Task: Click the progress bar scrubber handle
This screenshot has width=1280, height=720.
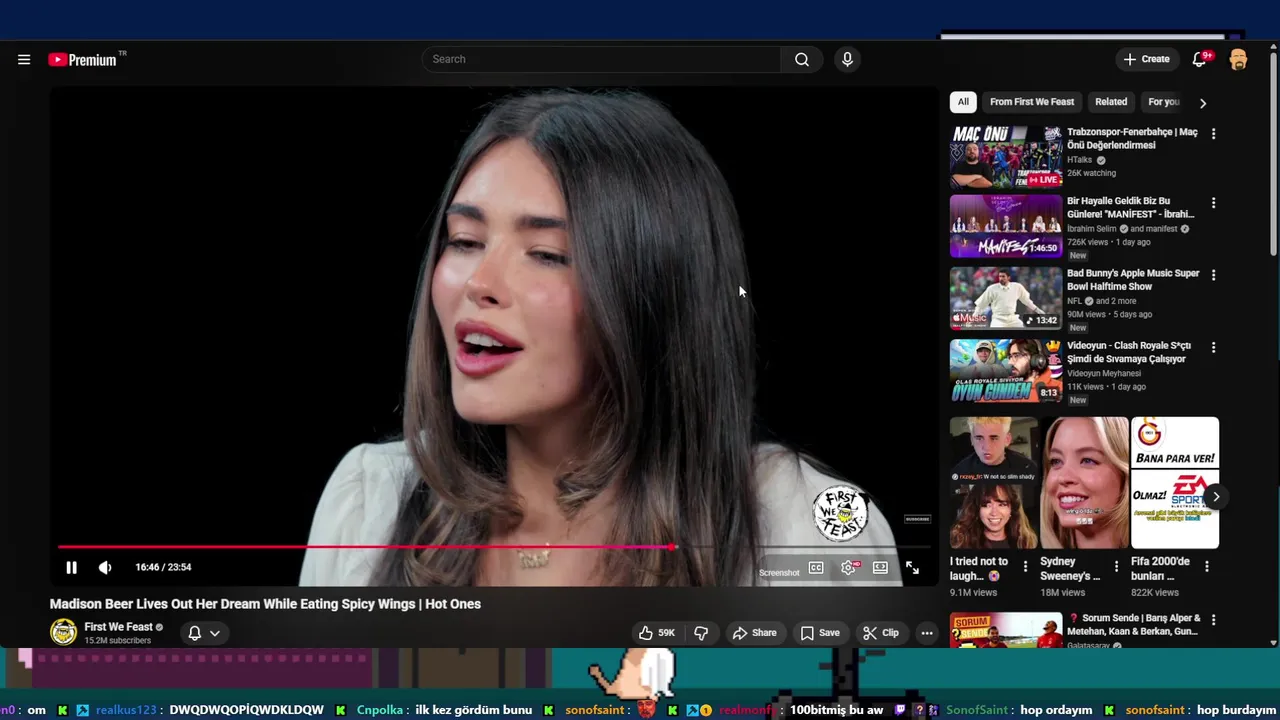Action: pyautogui.click(x=673, y=547)
